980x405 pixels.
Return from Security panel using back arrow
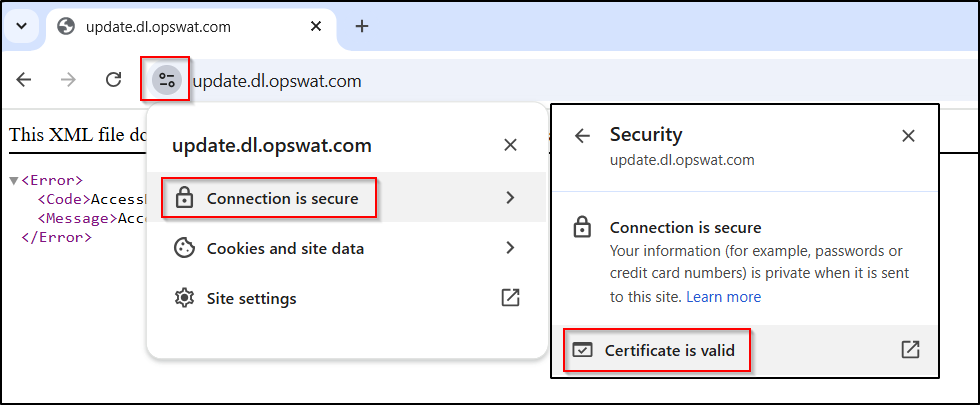pos(582,136)
